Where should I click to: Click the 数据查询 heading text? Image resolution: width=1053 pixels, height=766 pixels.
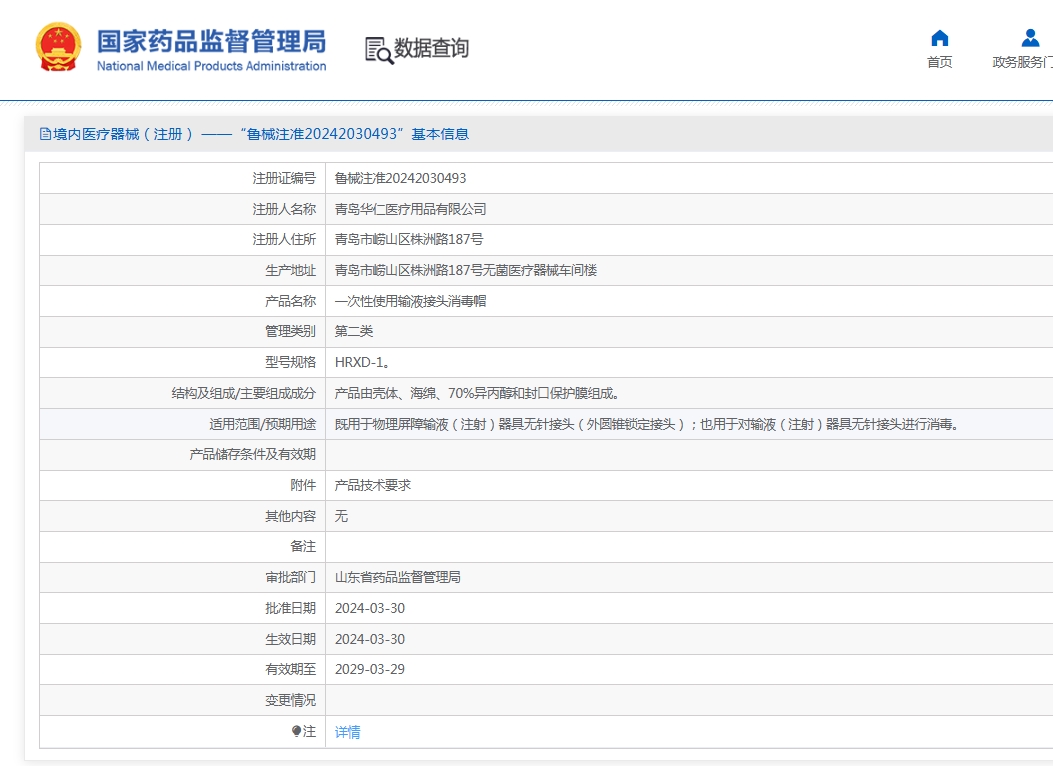click(431, 48)
